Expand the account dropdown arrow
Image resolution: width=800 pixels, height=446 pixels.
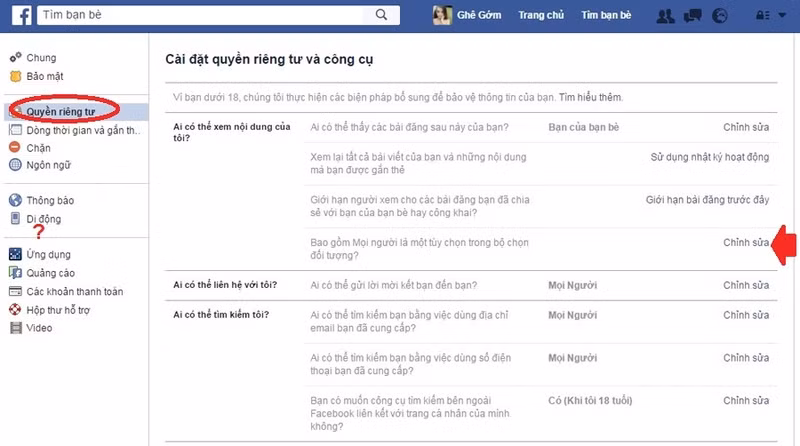(782, 15)
